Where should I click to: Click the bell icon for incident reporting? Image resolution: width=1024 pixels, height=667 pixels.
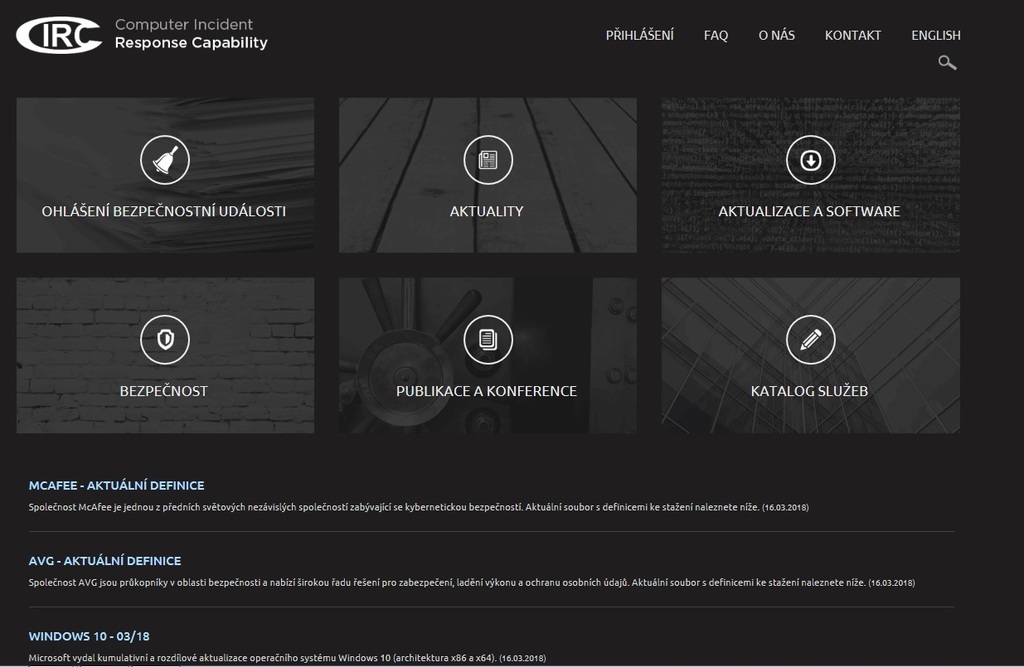(x=165, y=160)
